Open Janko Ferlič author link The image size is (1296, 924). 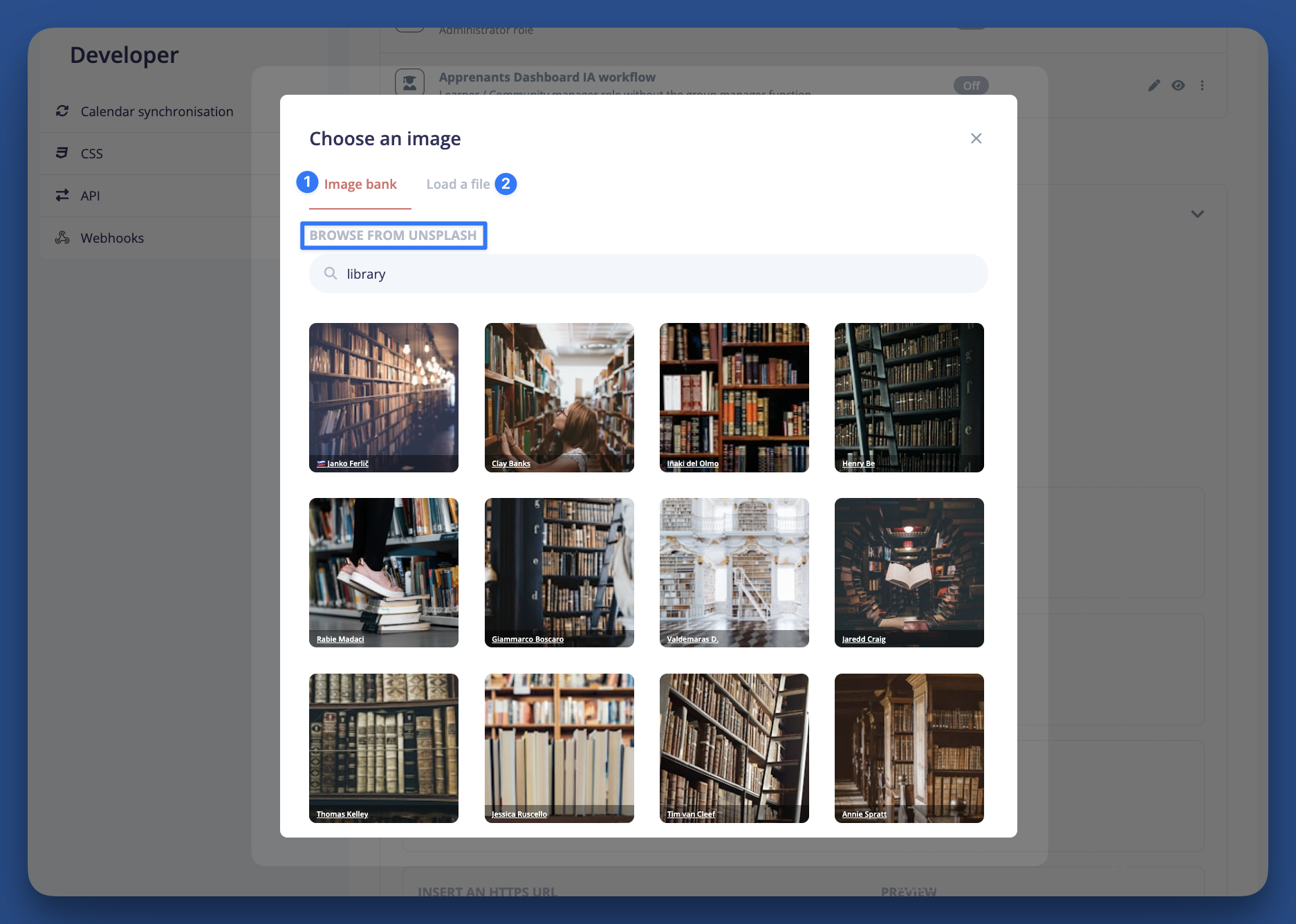tap(343, 463)
